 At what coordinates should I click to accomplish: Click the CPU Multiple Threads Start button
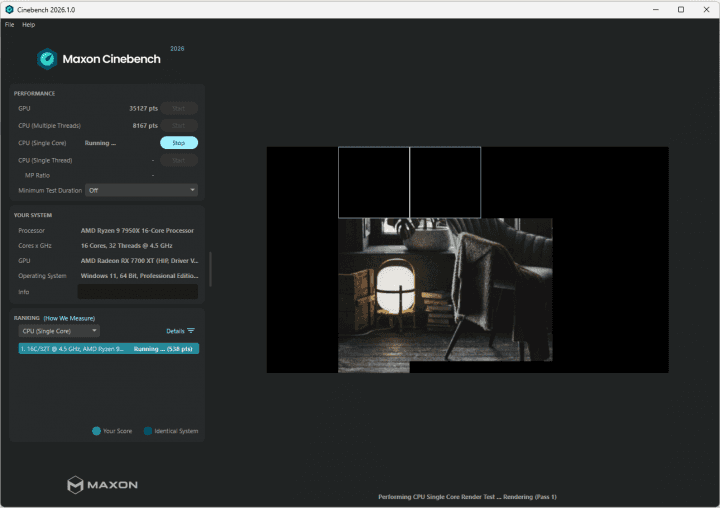point(179,125)
